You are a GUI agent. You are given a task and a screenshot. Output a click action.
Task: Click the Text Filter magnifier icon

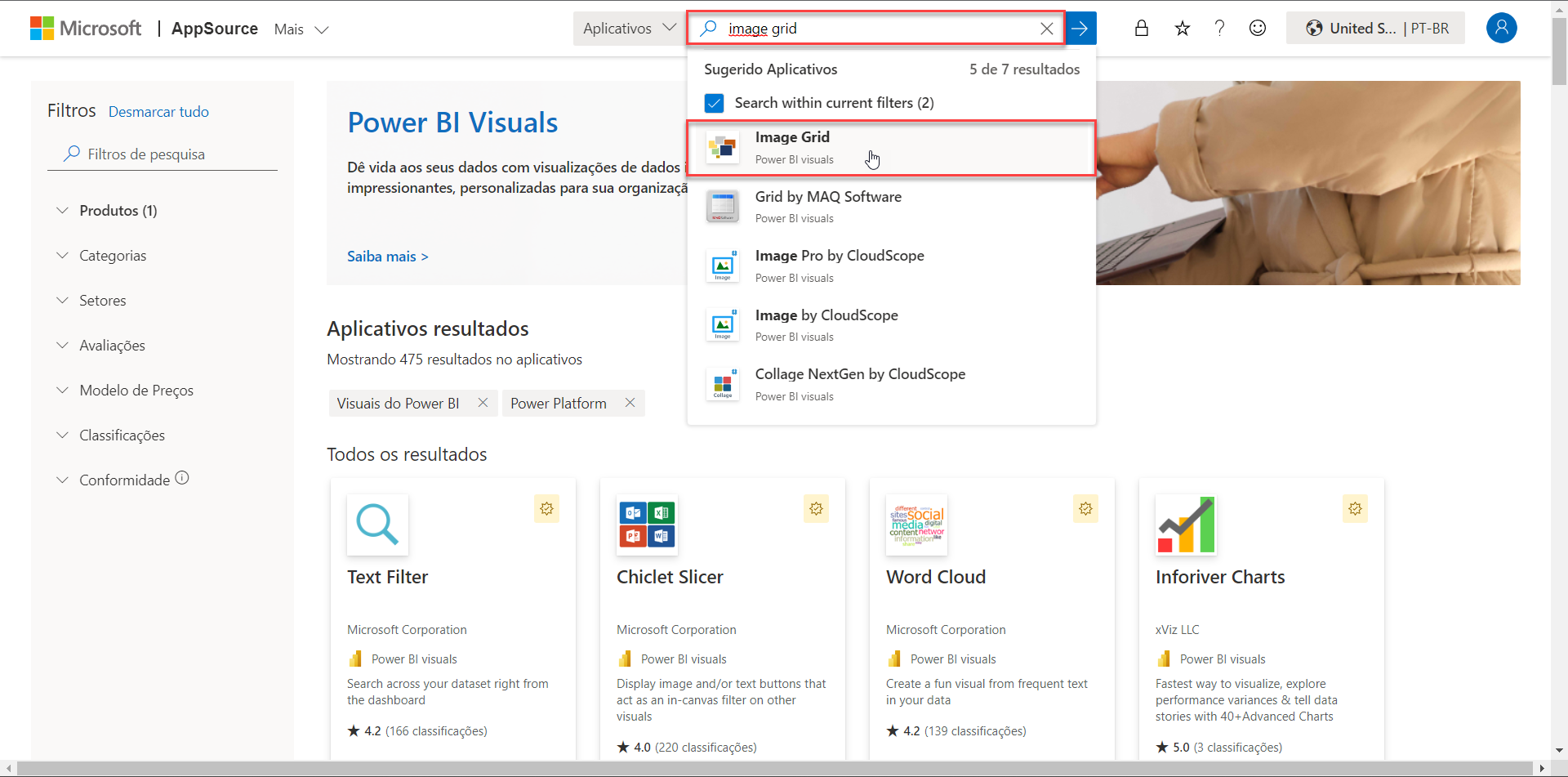(377, 525)
